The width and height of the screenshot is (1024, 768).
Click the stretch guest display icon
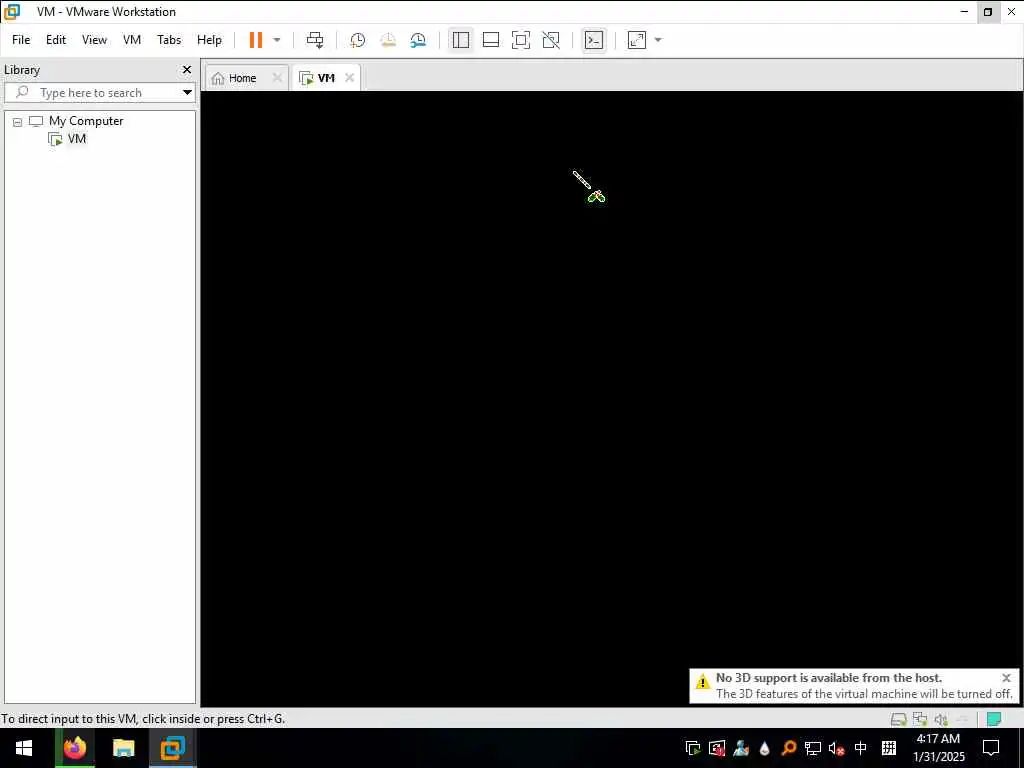(637, 40)
